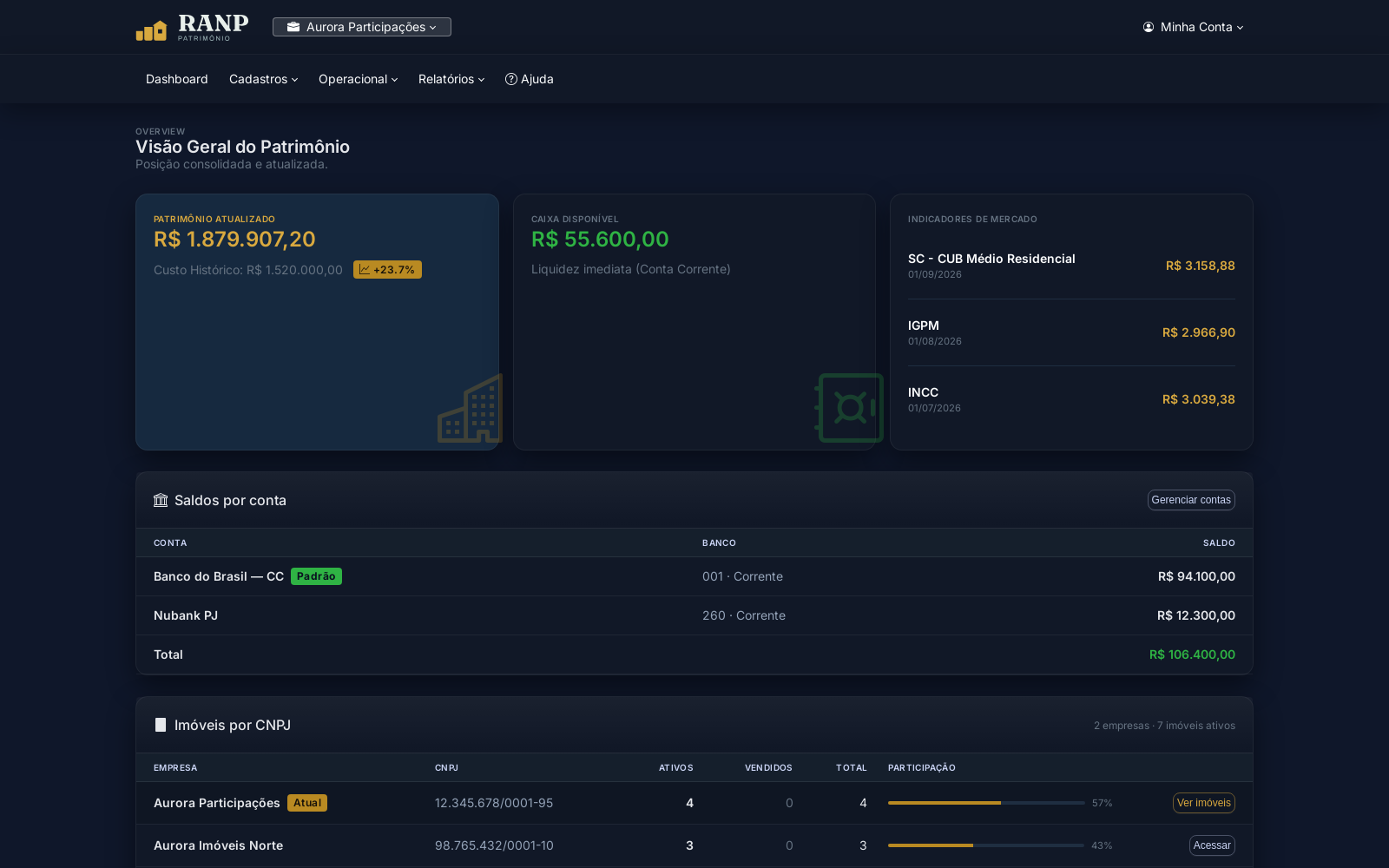Click the PARTICIPAÇÃO column header
Image resolution: width=1389 pixels, height=868 pixels.
922,767
